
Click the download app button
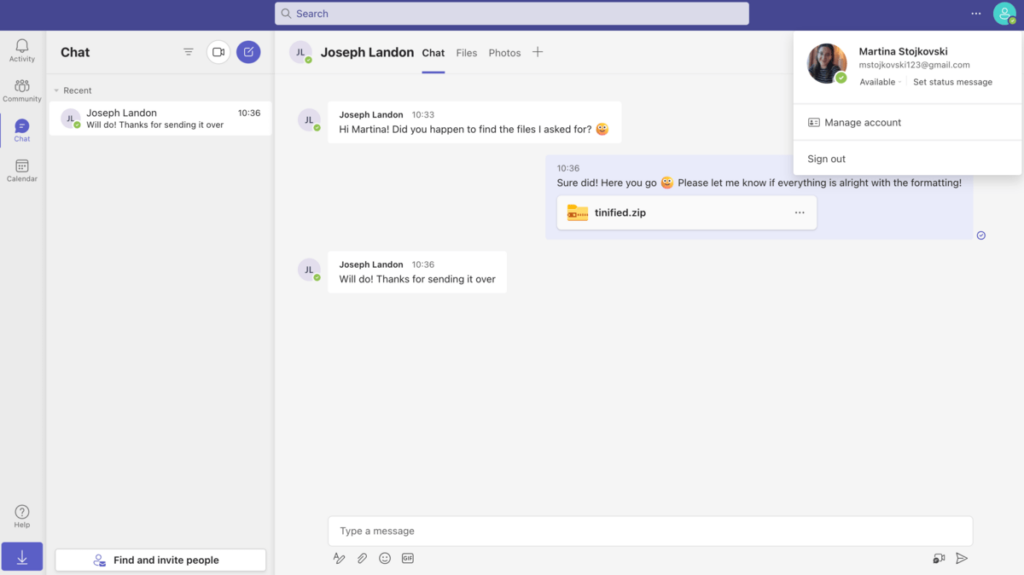click(22, 557)
